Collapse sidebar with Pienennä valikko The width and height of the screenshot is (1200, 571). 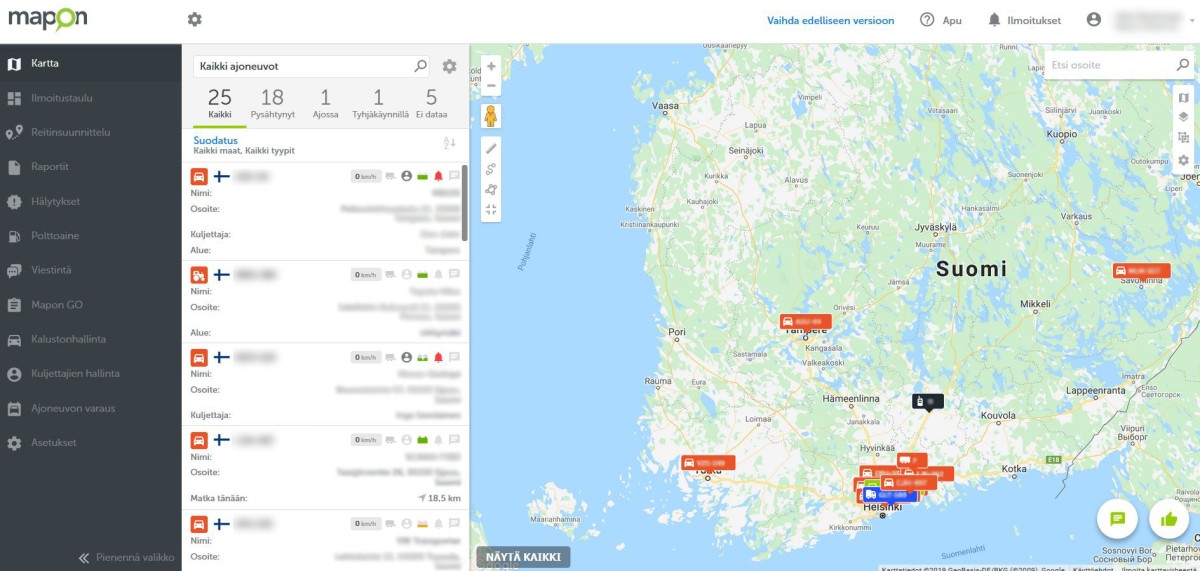coord(127,557)
